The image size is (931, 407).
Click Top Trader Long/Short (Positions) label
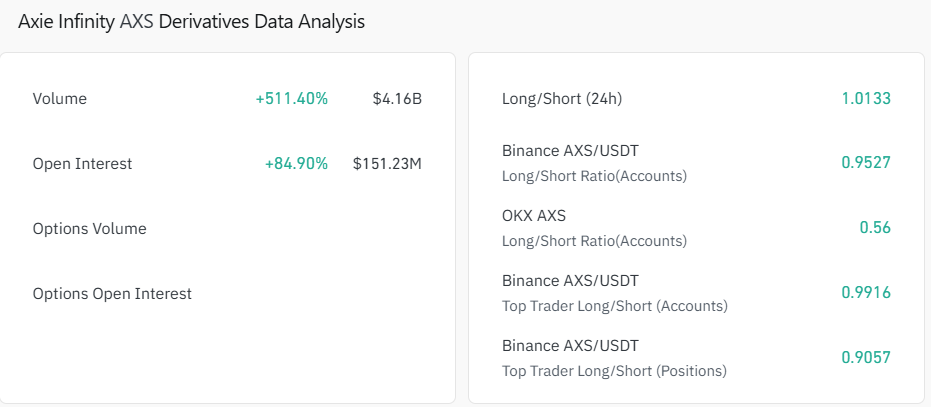coord(614,371)
